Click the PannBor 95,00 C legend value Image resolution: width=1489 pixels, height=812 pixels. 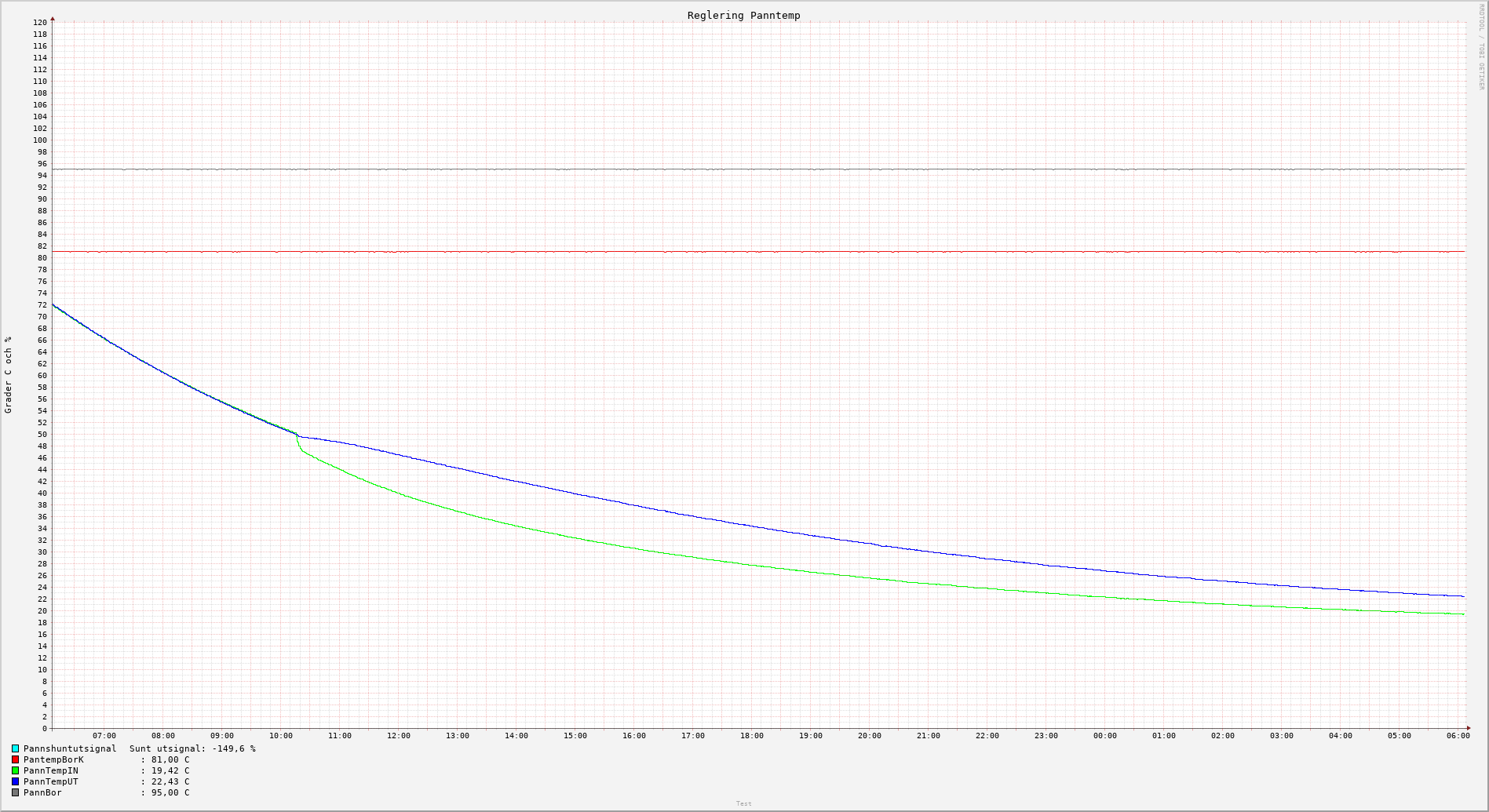click(x=170, y=792)
